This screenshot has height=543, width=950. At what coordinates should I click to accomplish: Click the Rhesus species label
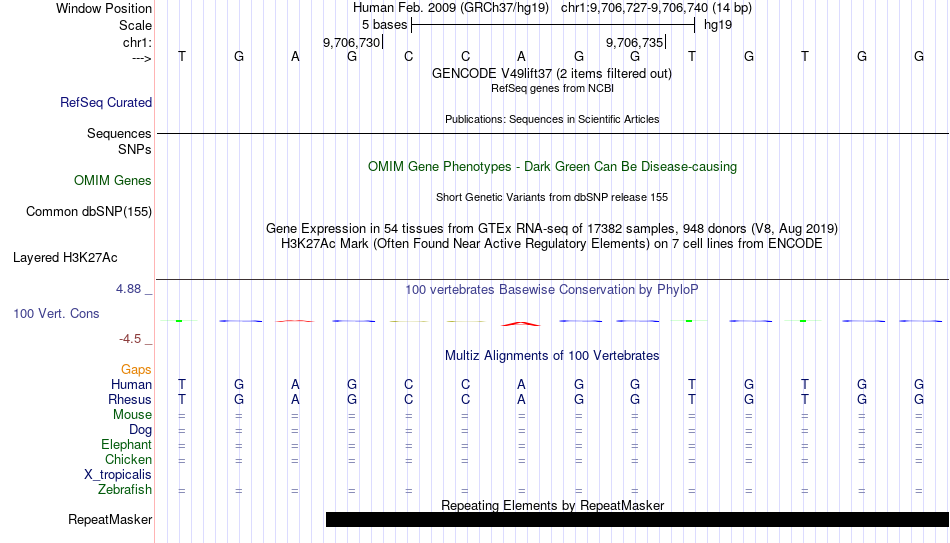[130, 400]
